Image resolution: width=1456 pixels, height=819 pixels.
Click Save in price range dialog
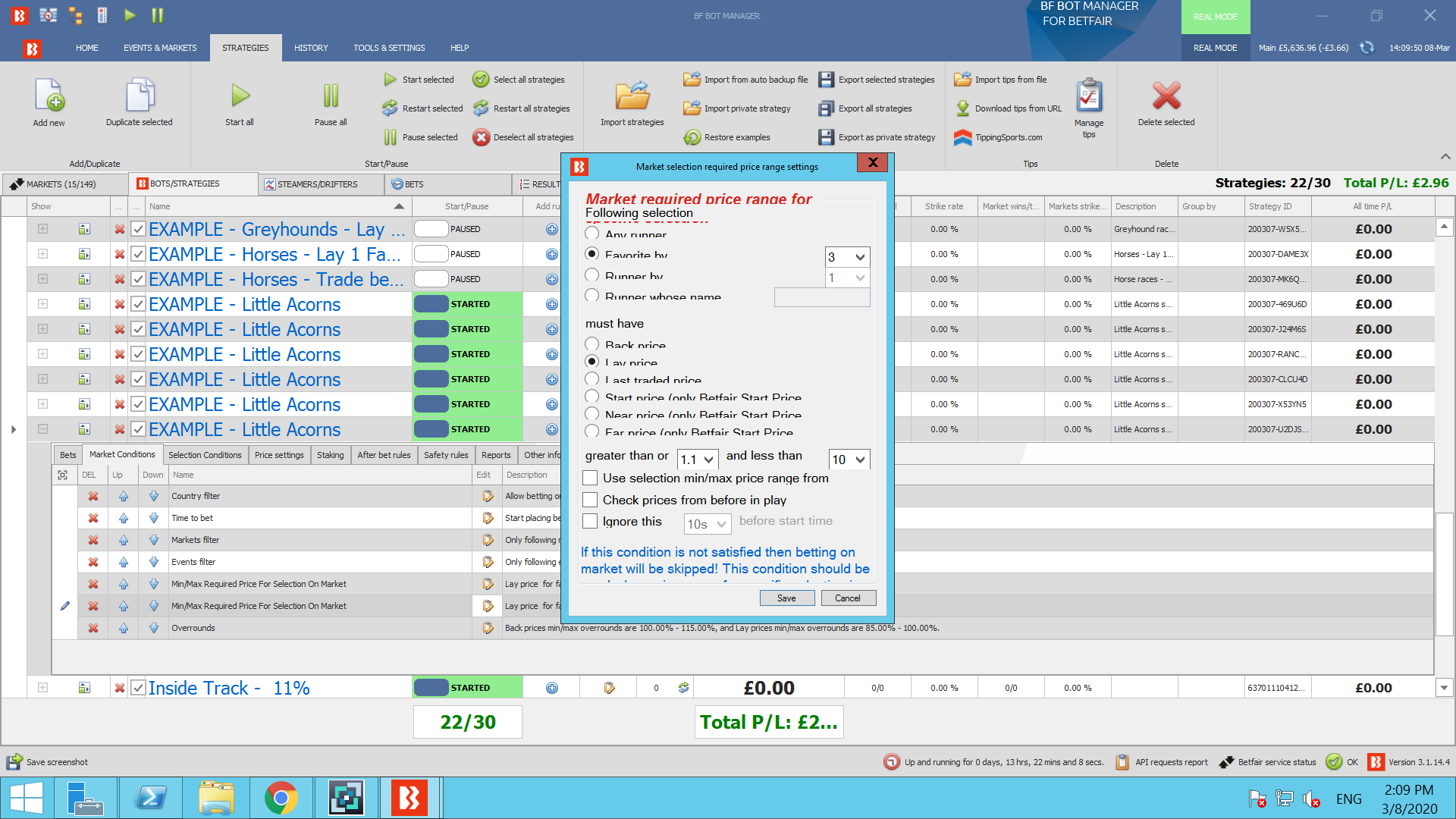(787, 598)
